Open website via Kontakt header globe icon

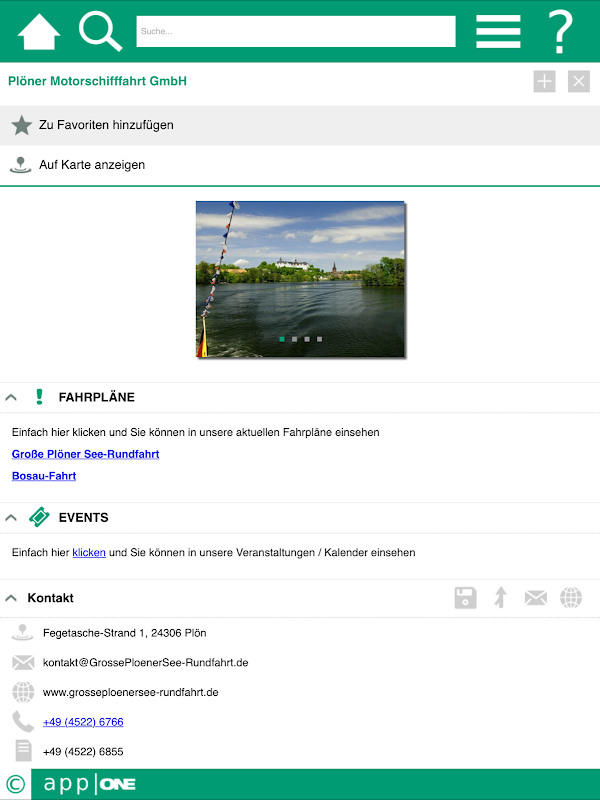tap(571, 597)
